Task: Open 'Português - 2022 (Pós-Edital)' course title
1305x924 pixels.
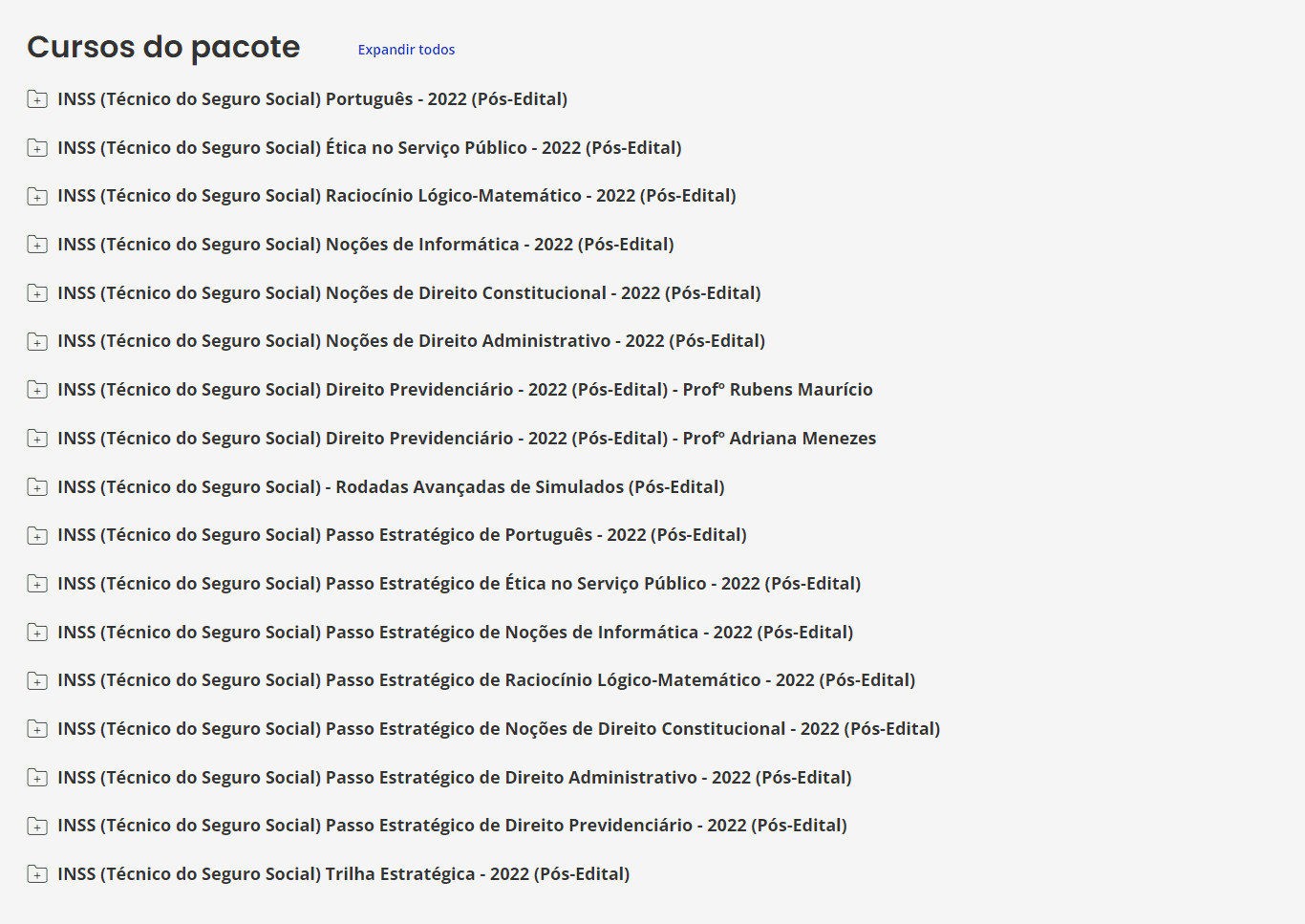Action: click(x=312, y=99)
